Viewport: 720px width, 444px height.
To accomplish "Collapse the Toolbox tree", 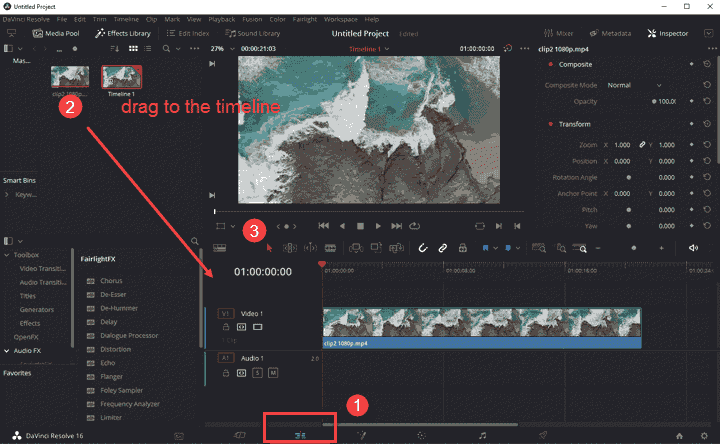I will tap(6, 255).
